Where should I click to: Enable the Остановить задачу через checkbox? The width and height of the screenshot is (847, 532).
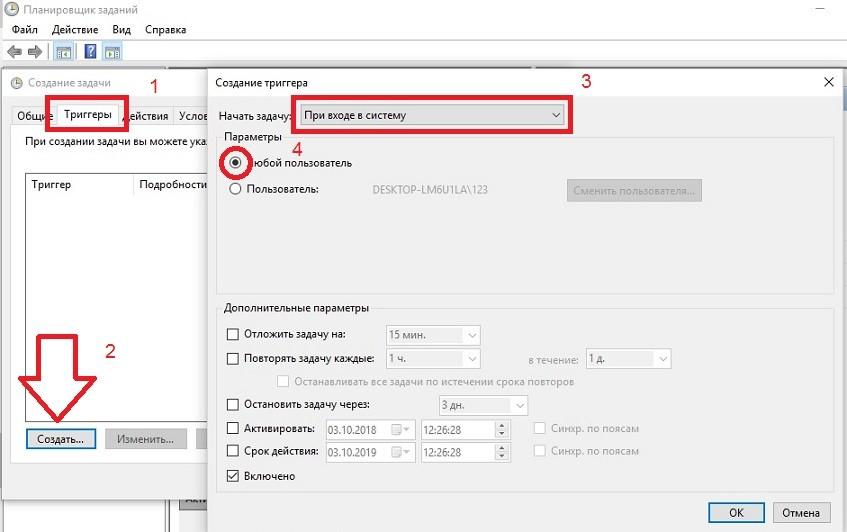click(x=234, y=405)
